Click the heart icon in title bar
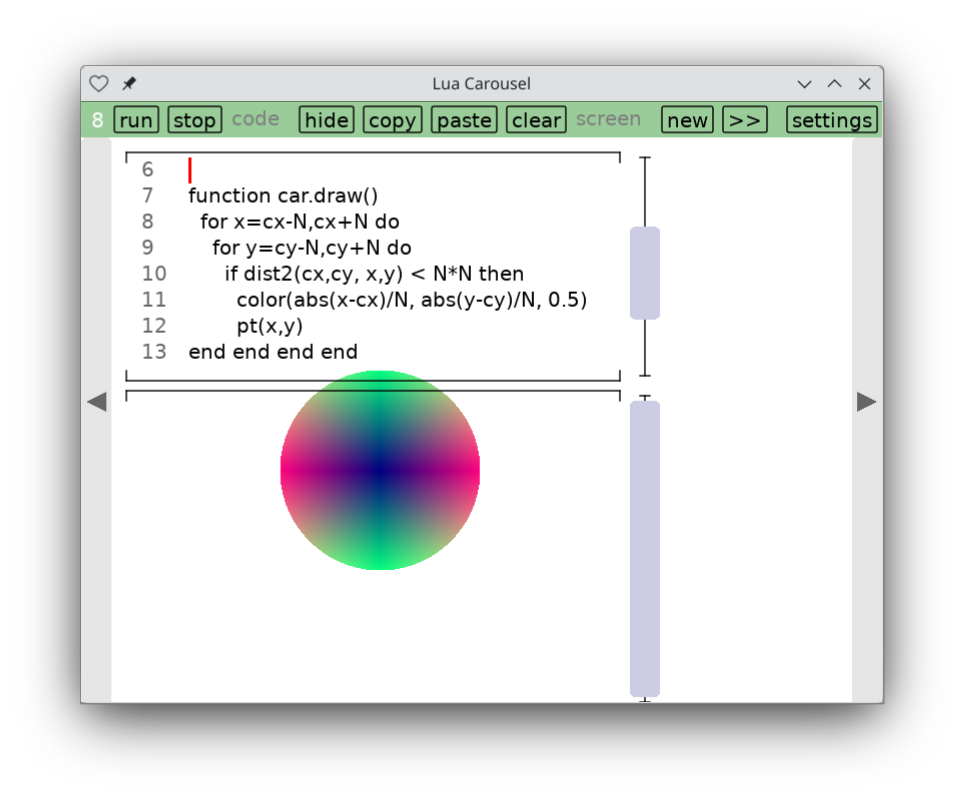The width and height of the screenshot is (963, 798). tap(98, 84)
